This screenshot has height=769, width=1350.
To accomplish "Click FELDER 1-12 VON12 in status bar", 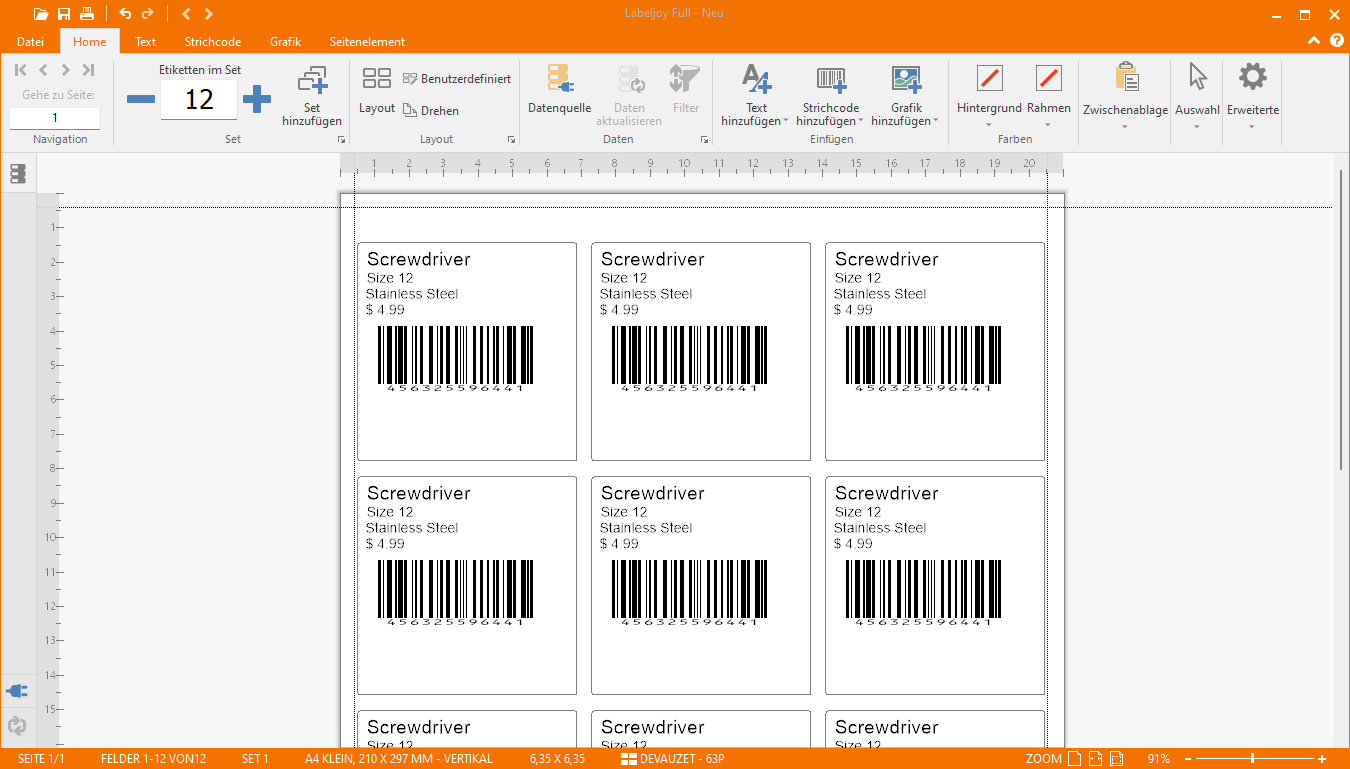I will click(x=153, y=759).
